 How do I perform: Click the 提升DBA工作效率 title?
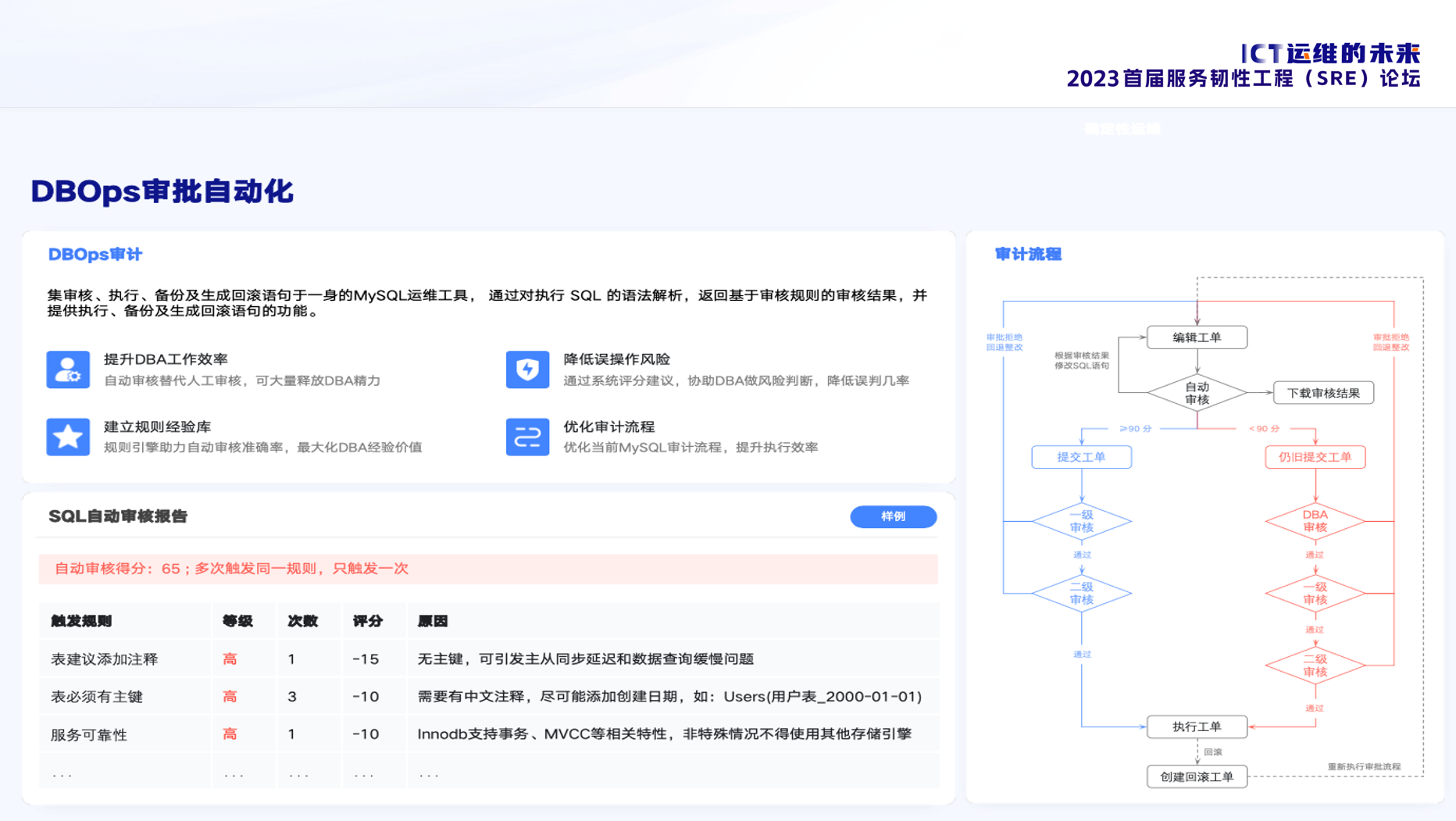[x=166, y=359]
